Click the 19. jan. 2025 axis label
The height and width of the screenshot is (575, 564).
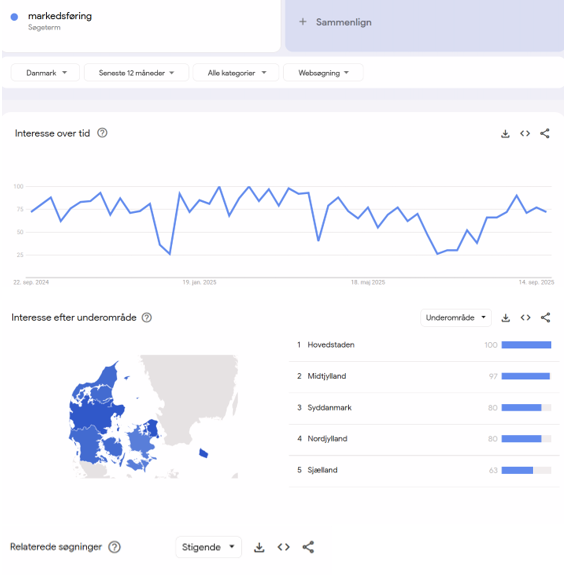click(x=199, y=282)
